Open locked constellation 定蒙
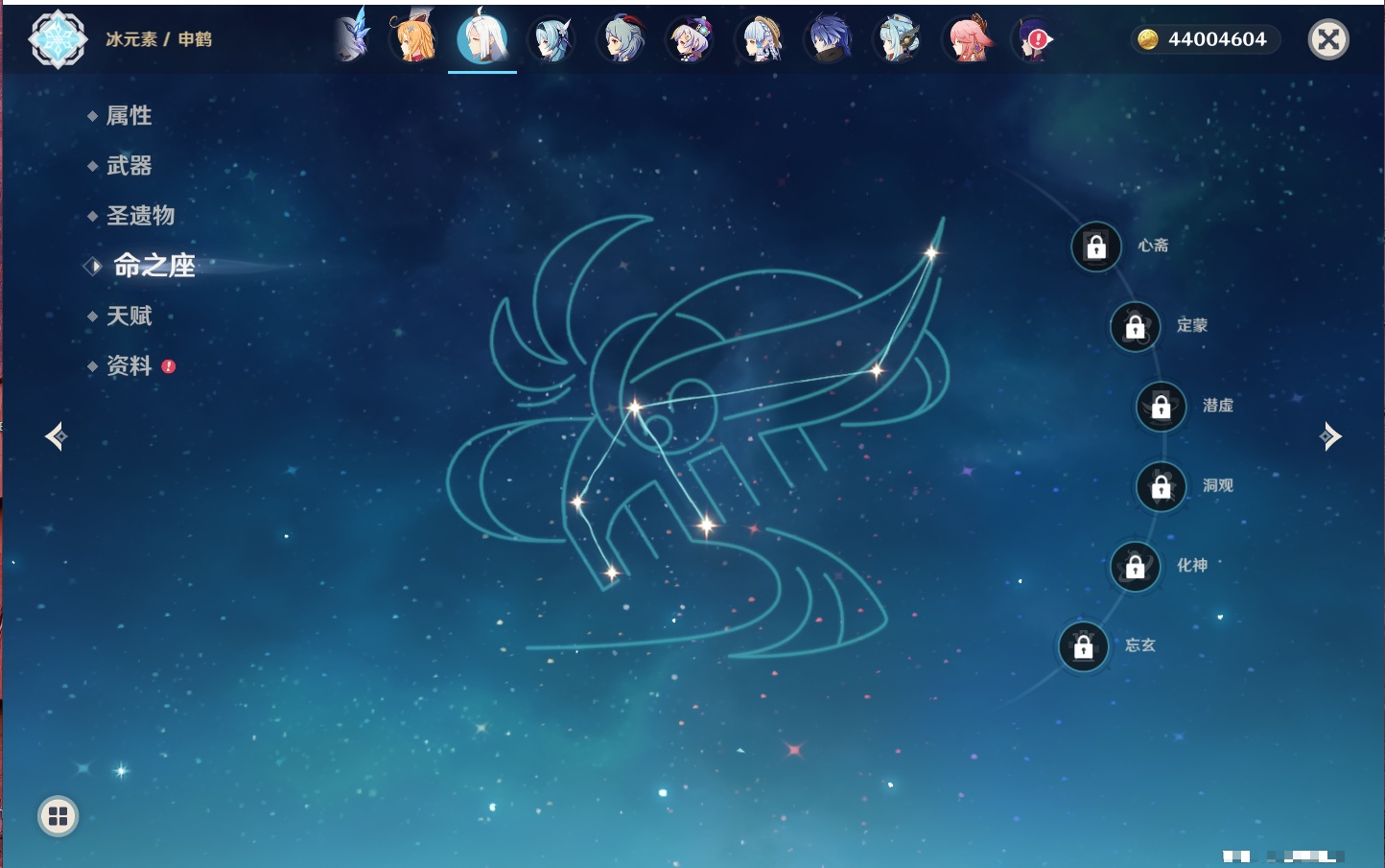 (x=1135, y=327)
